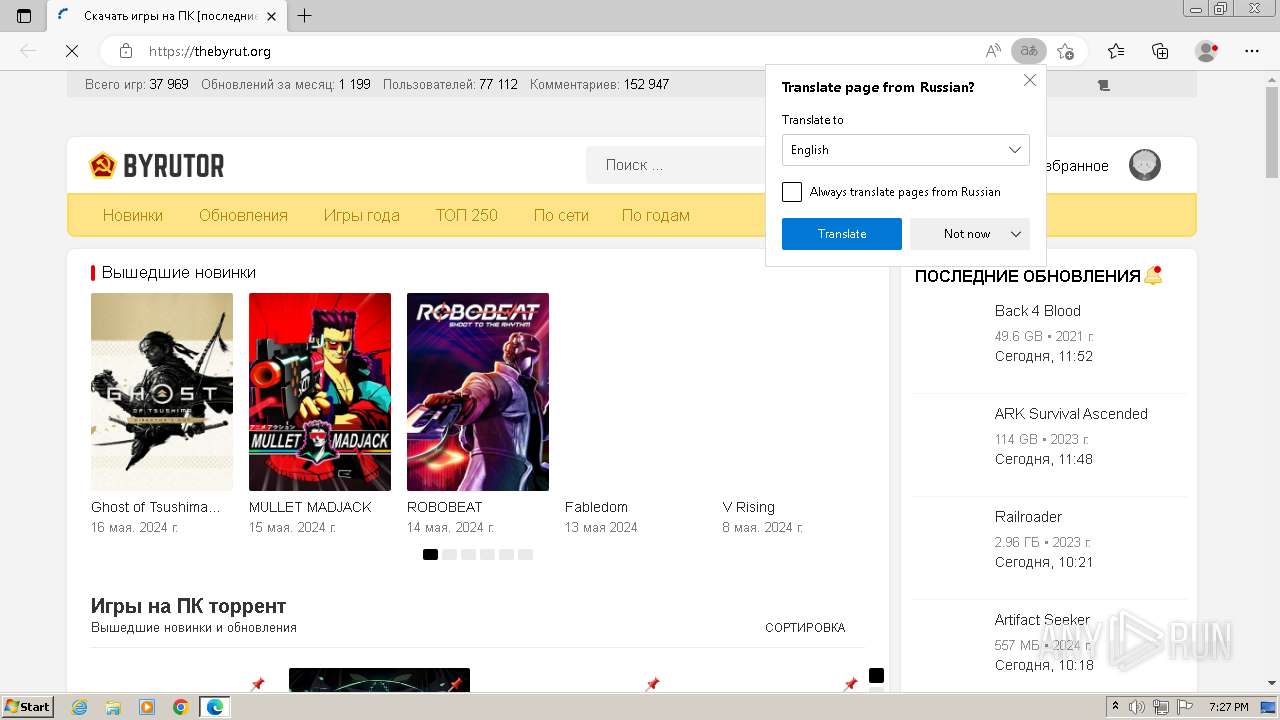Open Collections panel
The image size is (1280, 720).
(x=1160, y=51)
